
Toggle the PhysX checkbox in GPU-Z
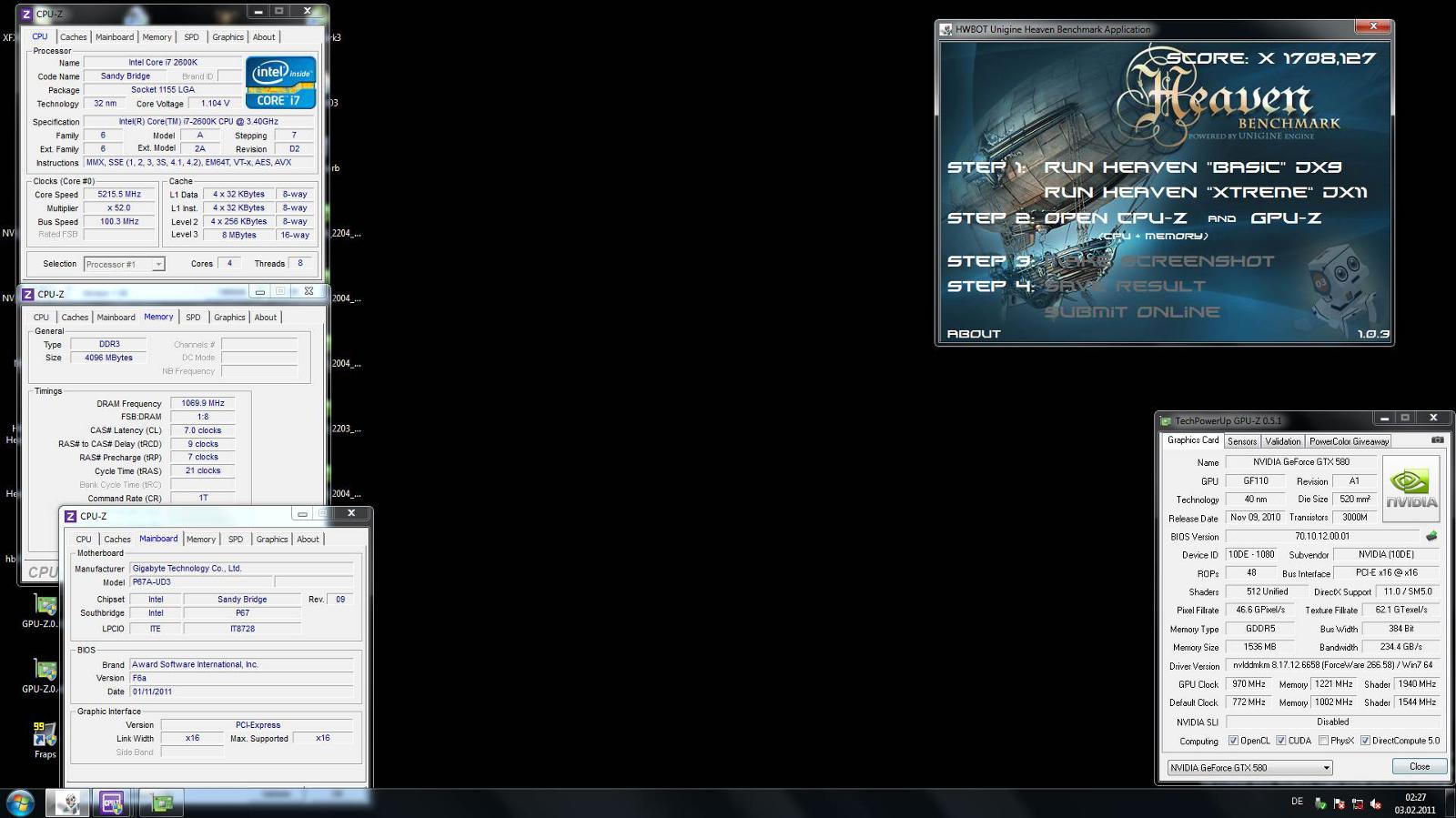point(1323,741)
